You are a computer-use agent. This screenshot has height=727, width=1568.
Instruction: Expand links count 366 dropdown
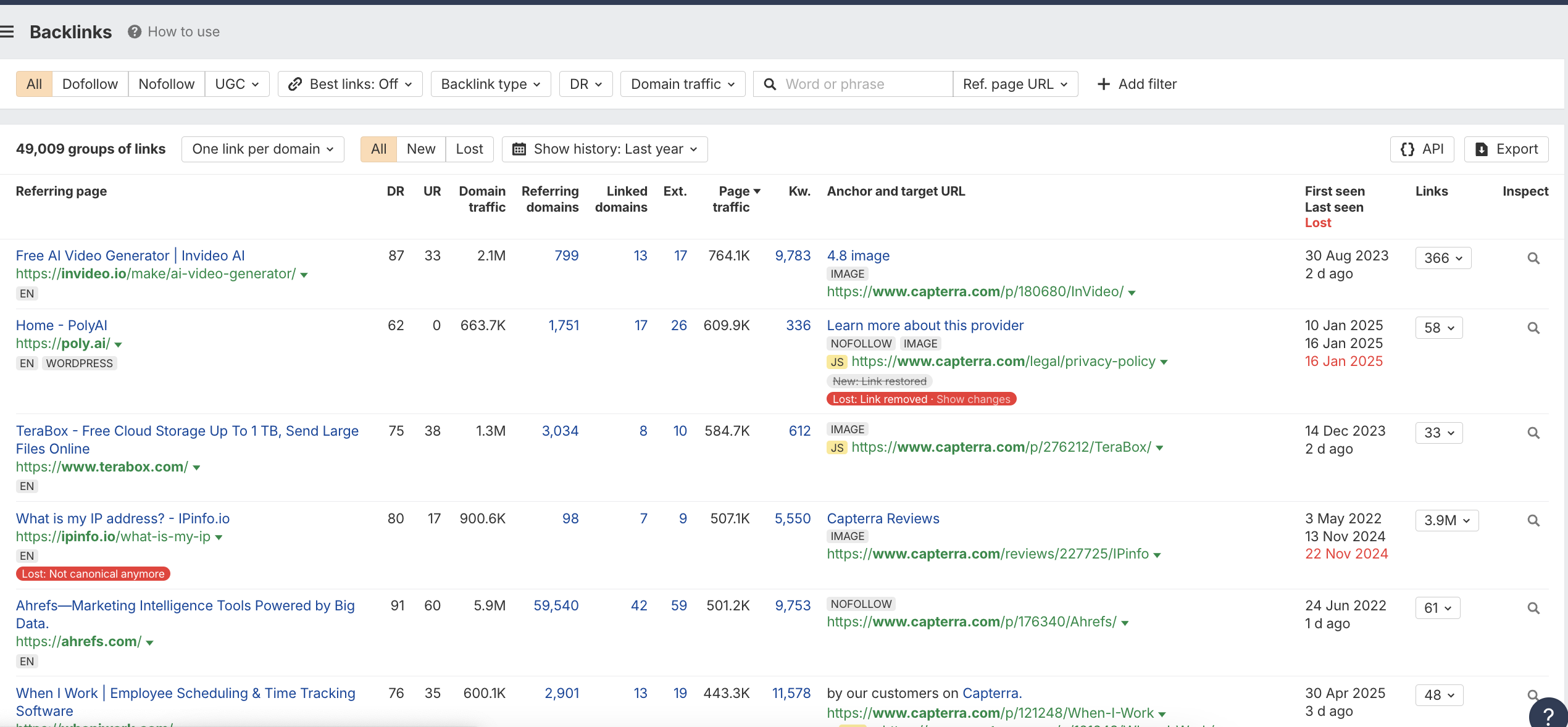(x=1443, y=258)
